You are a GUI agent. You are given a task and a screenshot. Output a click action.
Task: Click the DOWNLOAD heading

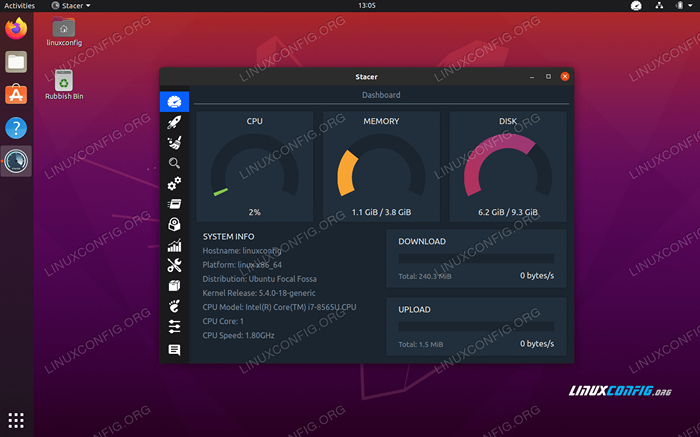tap(422, 241)
